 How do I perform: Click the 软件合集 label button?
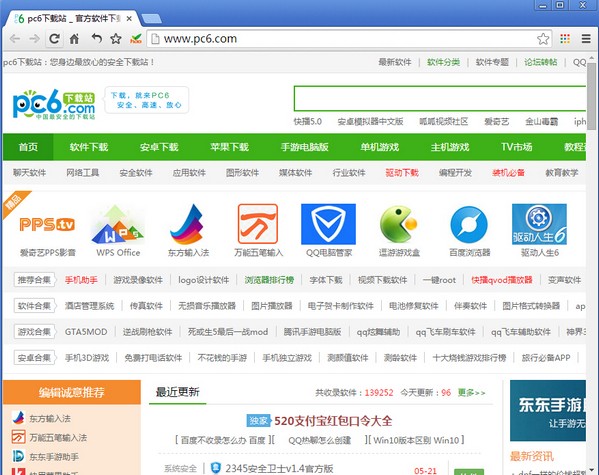click(34, 306)
